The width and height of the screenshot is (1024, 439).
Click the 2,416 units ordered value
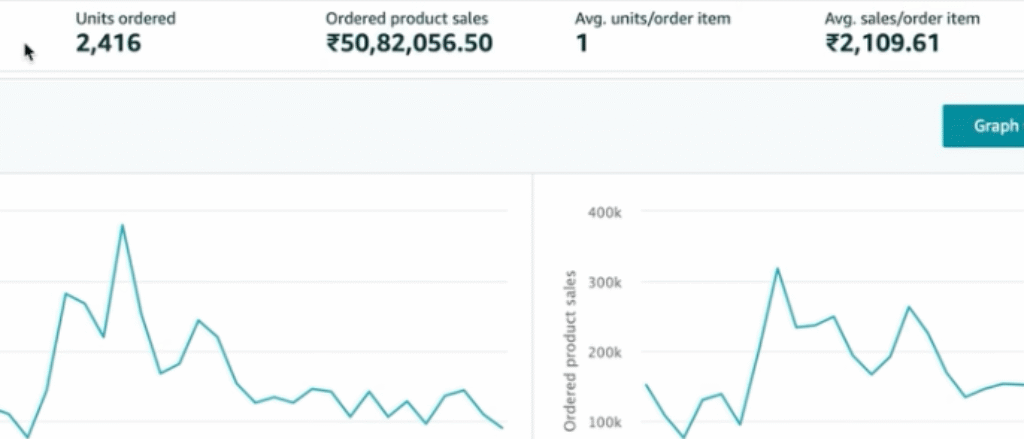(x=109, y=44)
